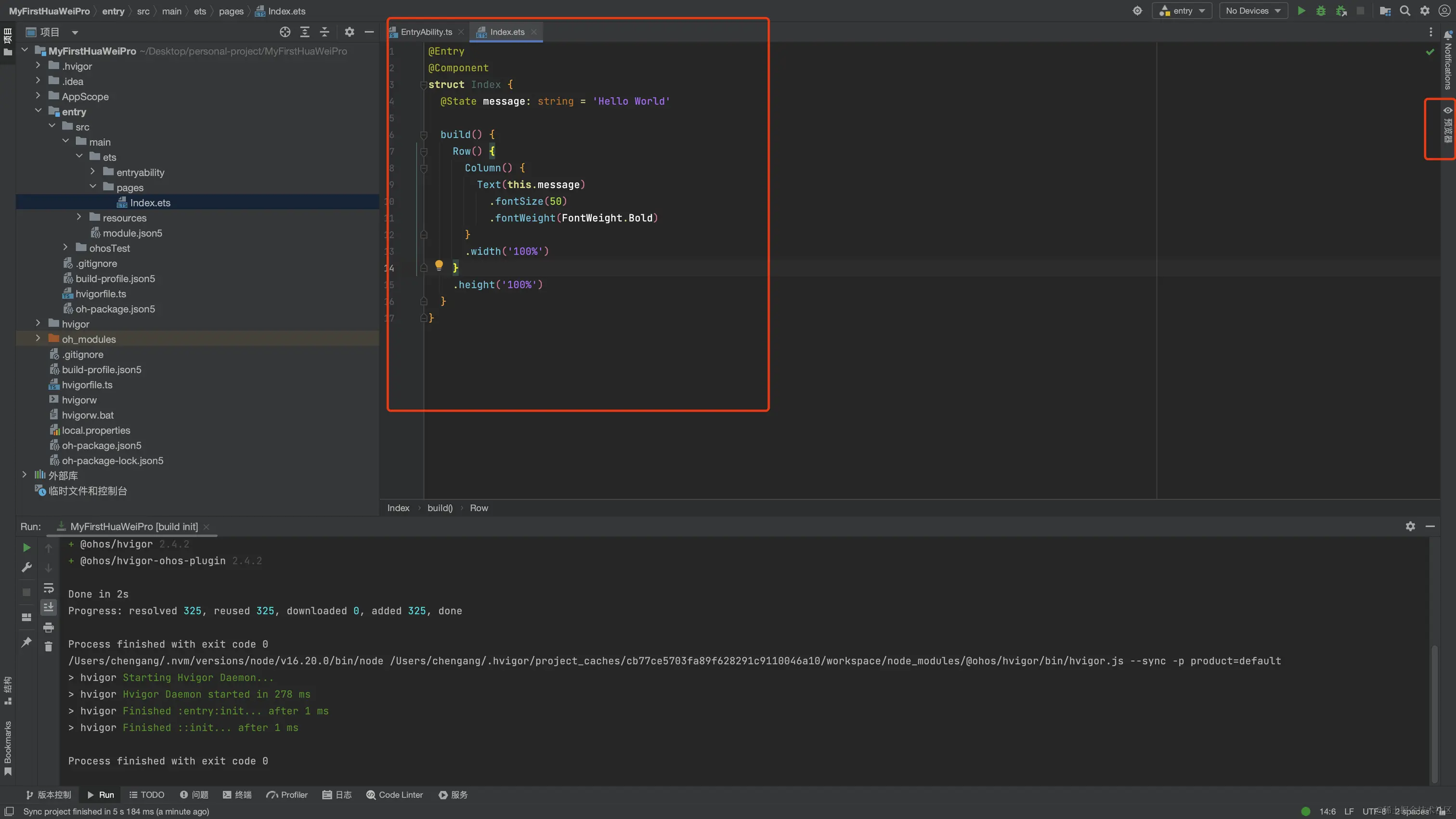This screenshot has width=1456, height=819.
Task: Open the No Devices dropdown
Action: [x=1253, y=11]
